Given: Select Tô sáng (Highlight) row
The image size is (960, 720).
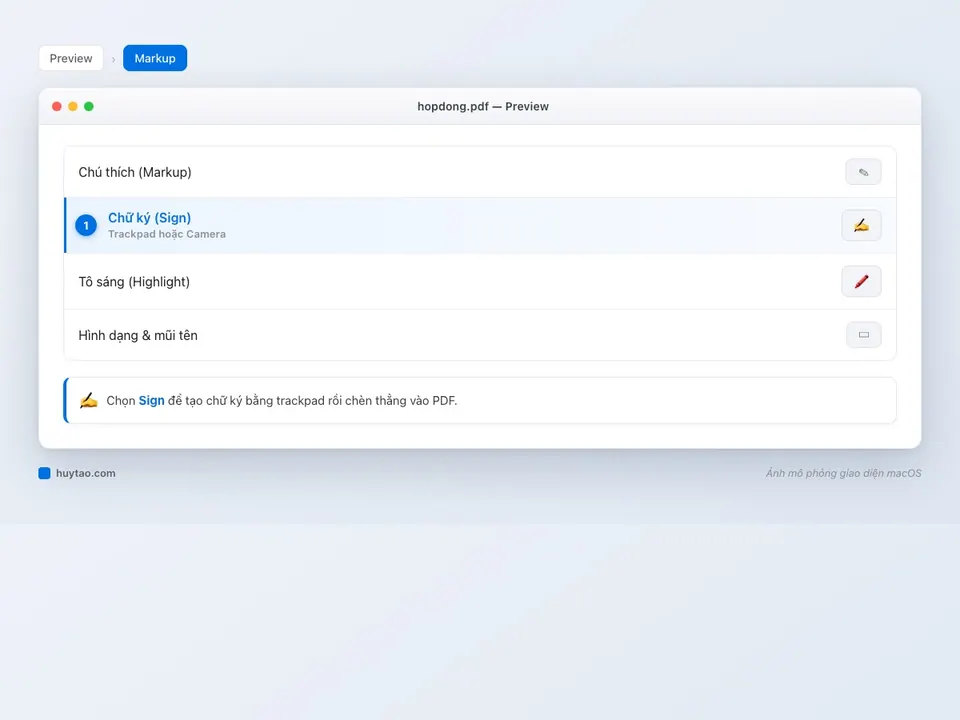Looking at the screenshot, I should coord(480,282).
